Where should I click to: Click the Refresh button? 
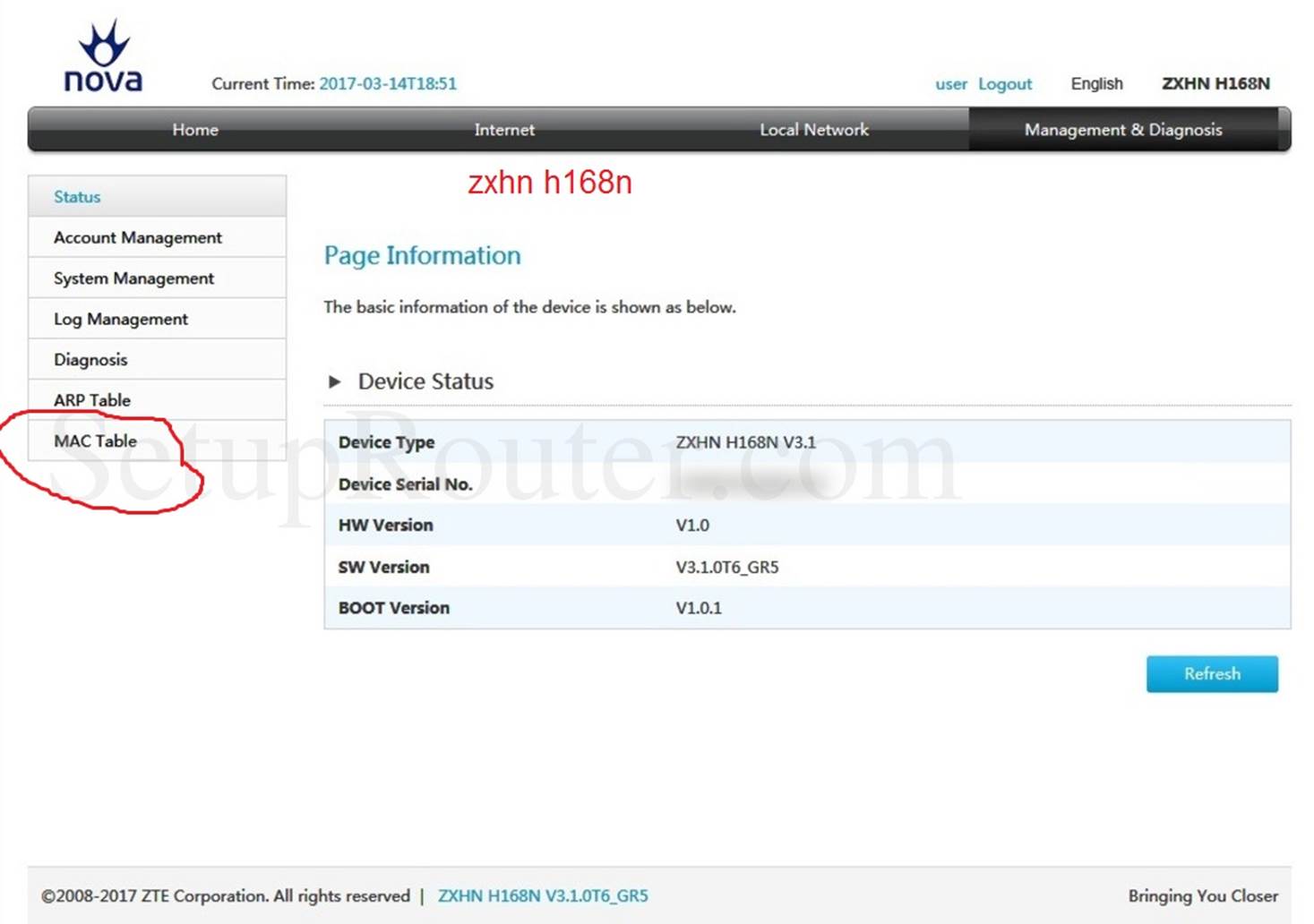[1212, 673]
